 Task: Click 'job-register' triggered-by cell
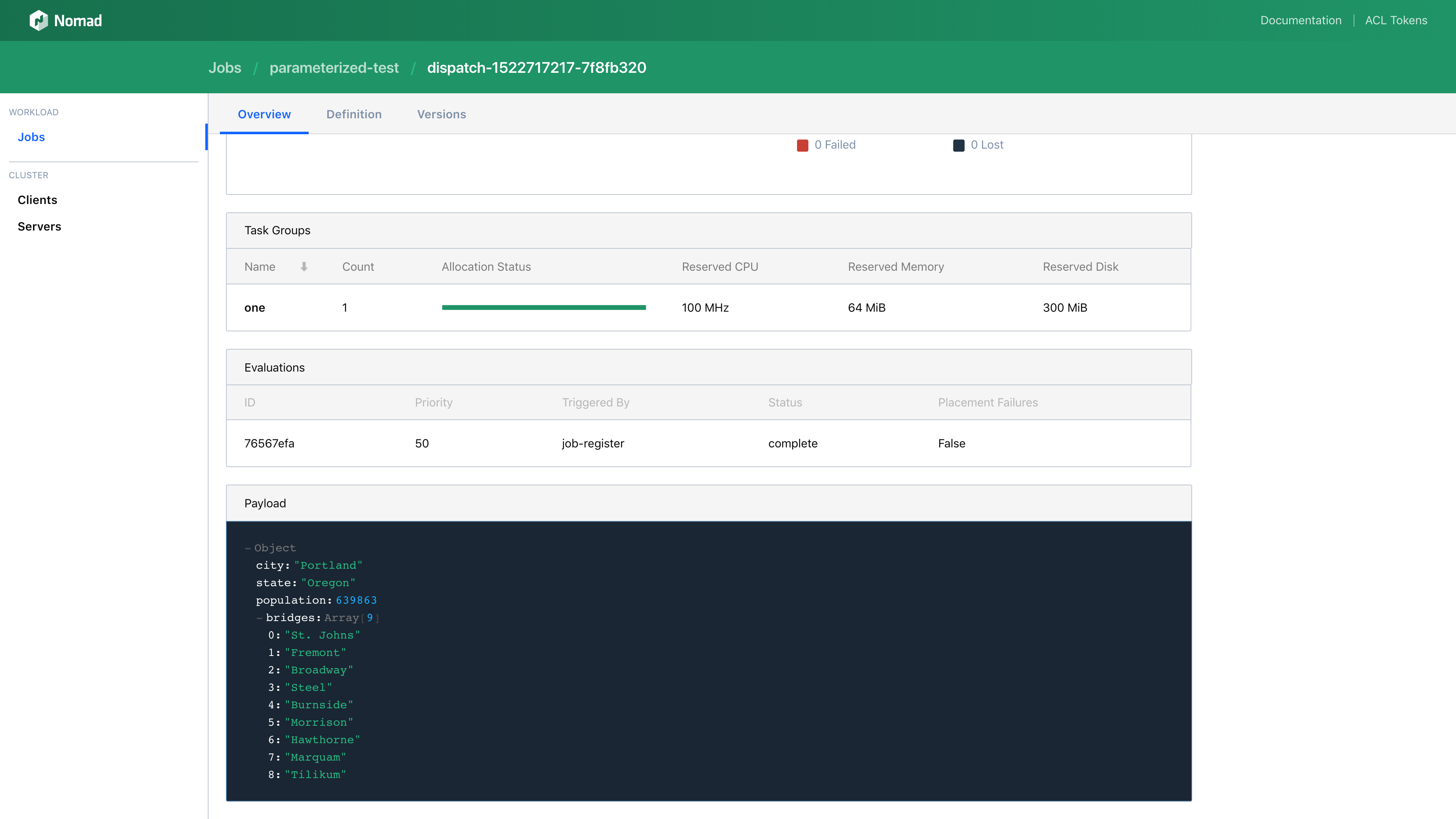coord(593,444)
